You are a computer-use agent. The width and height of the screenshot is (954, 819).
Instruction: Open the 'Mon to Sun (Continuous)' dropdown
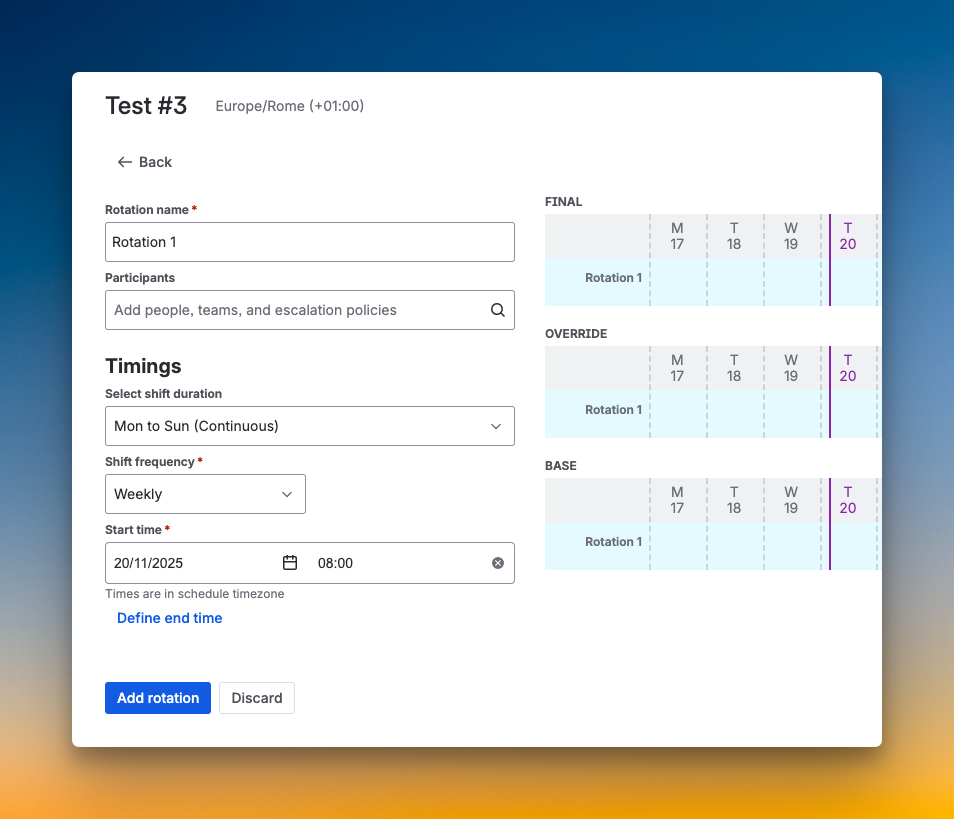(x=310, y=426)
